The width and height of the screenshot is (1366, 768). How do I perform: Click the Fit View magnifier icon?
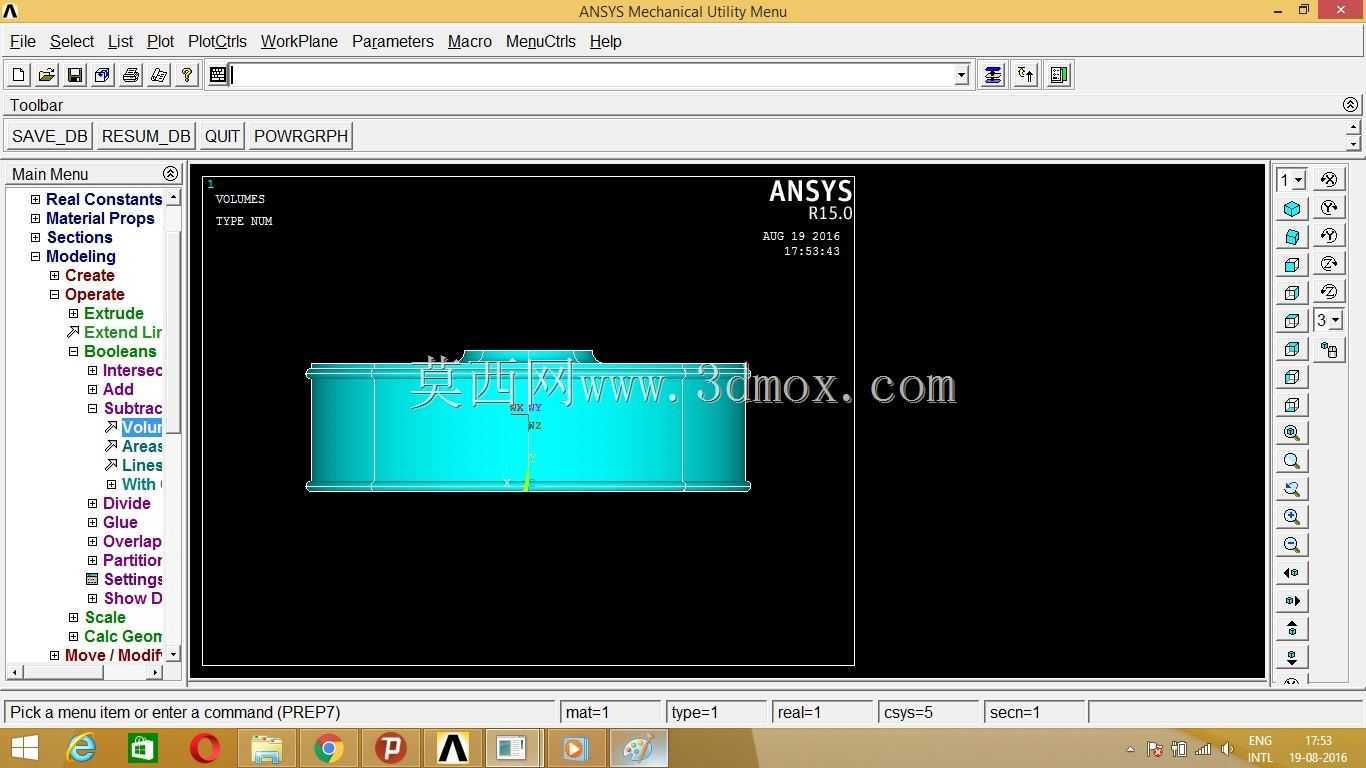tap(1292, 433)
